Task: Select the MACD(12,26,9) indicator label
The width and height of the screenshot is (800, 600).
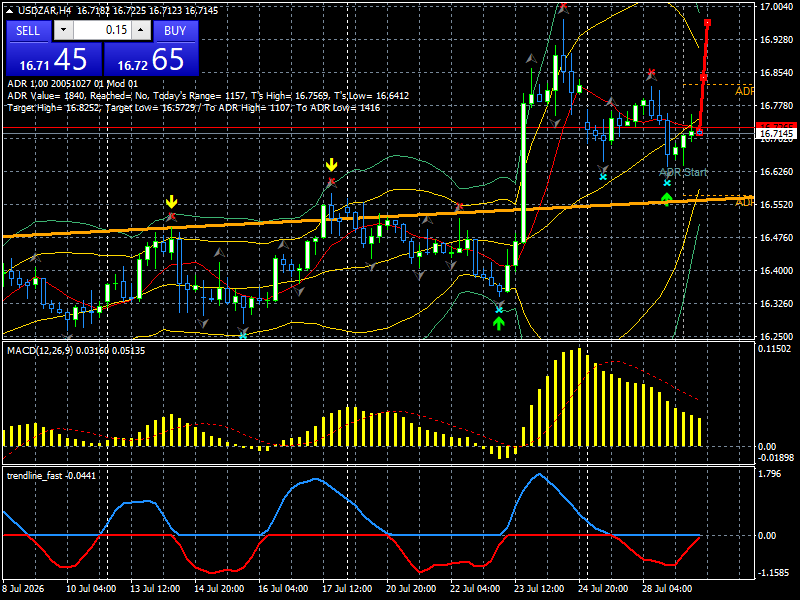Action: point(76,351)
